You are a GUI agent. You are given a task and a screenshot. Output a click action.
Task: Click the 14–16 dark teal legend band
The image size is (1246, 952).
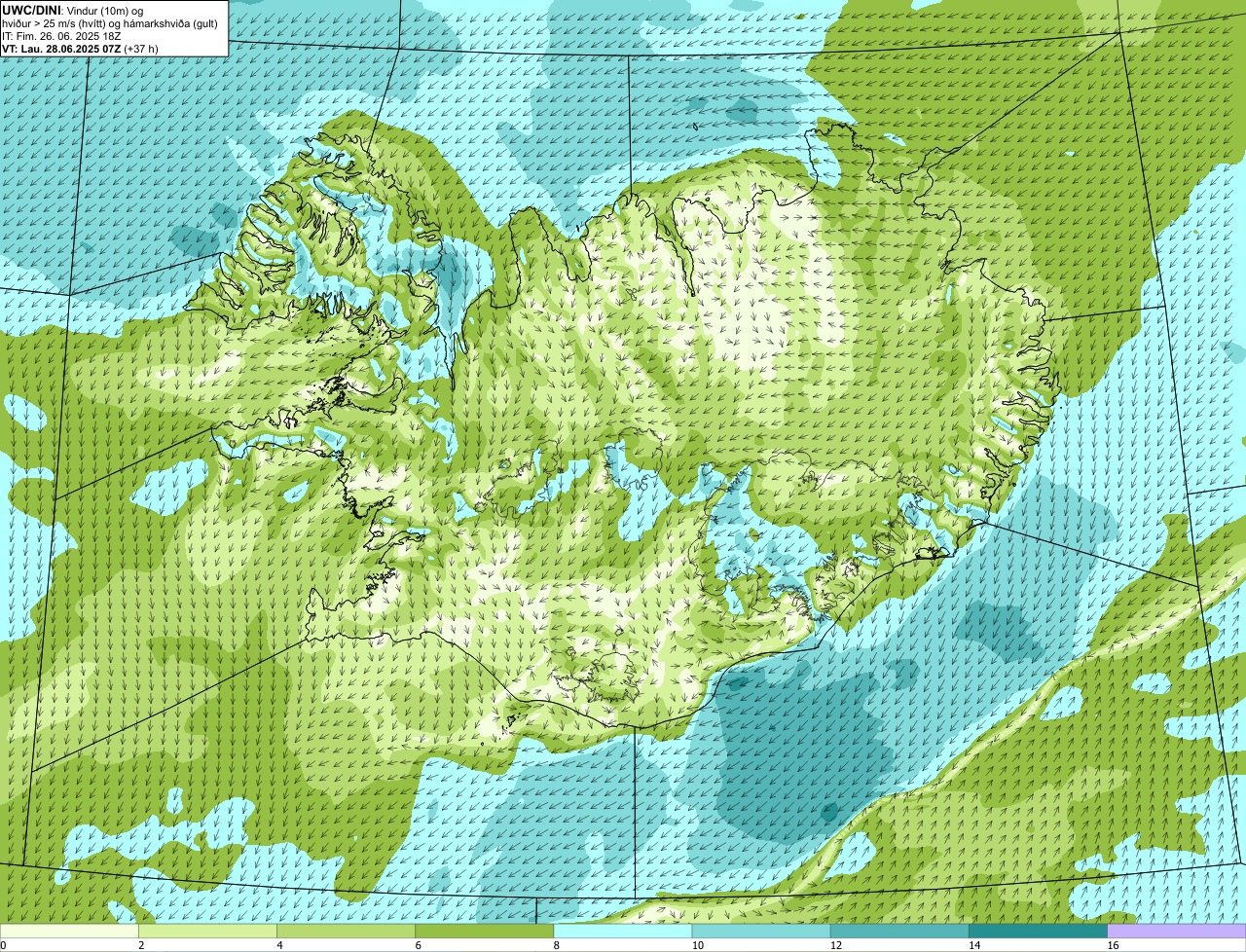(x=1039, y=932)
